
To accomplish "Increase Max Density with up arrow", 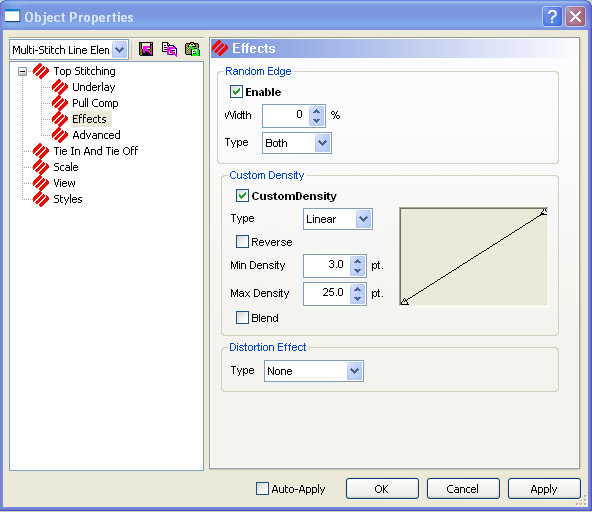I will click(x=358, y=289).
